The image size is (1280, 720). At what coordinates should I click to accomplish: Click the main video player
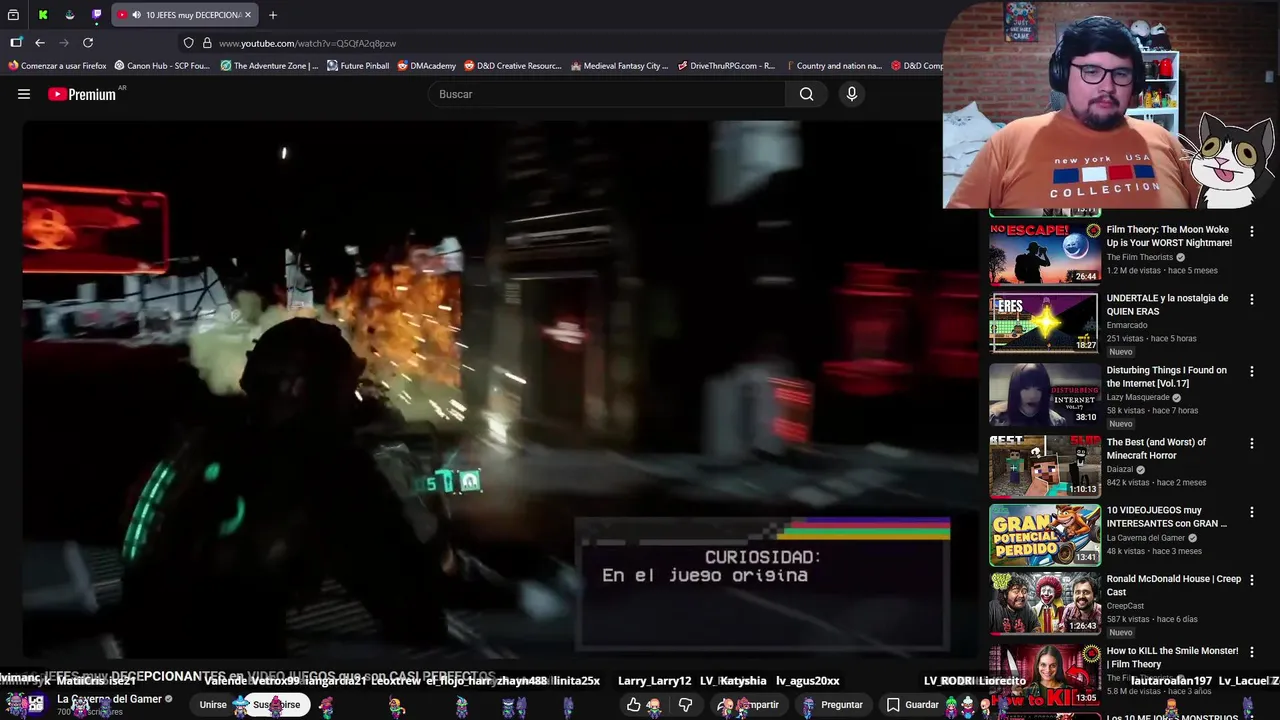pos(500,390)
